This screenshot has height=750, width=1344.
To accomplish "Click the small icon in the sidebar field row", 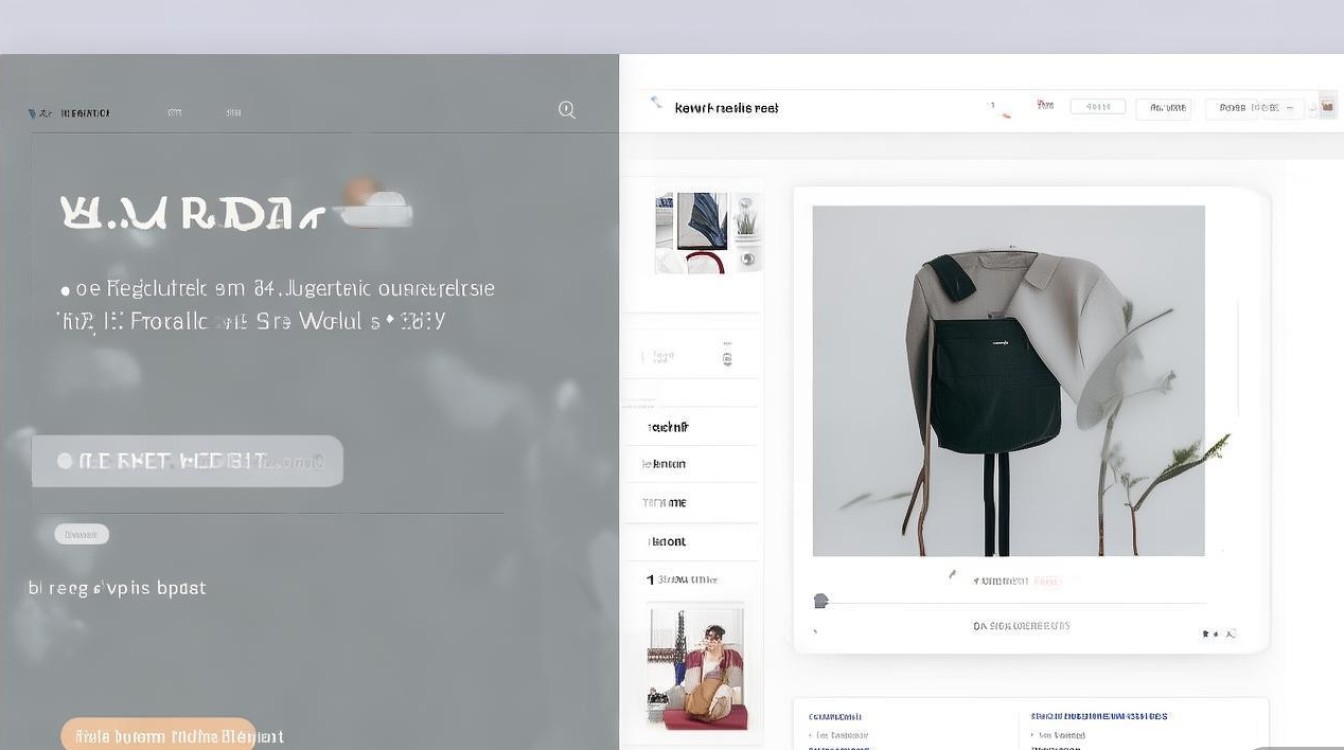I will coord(727,357).
